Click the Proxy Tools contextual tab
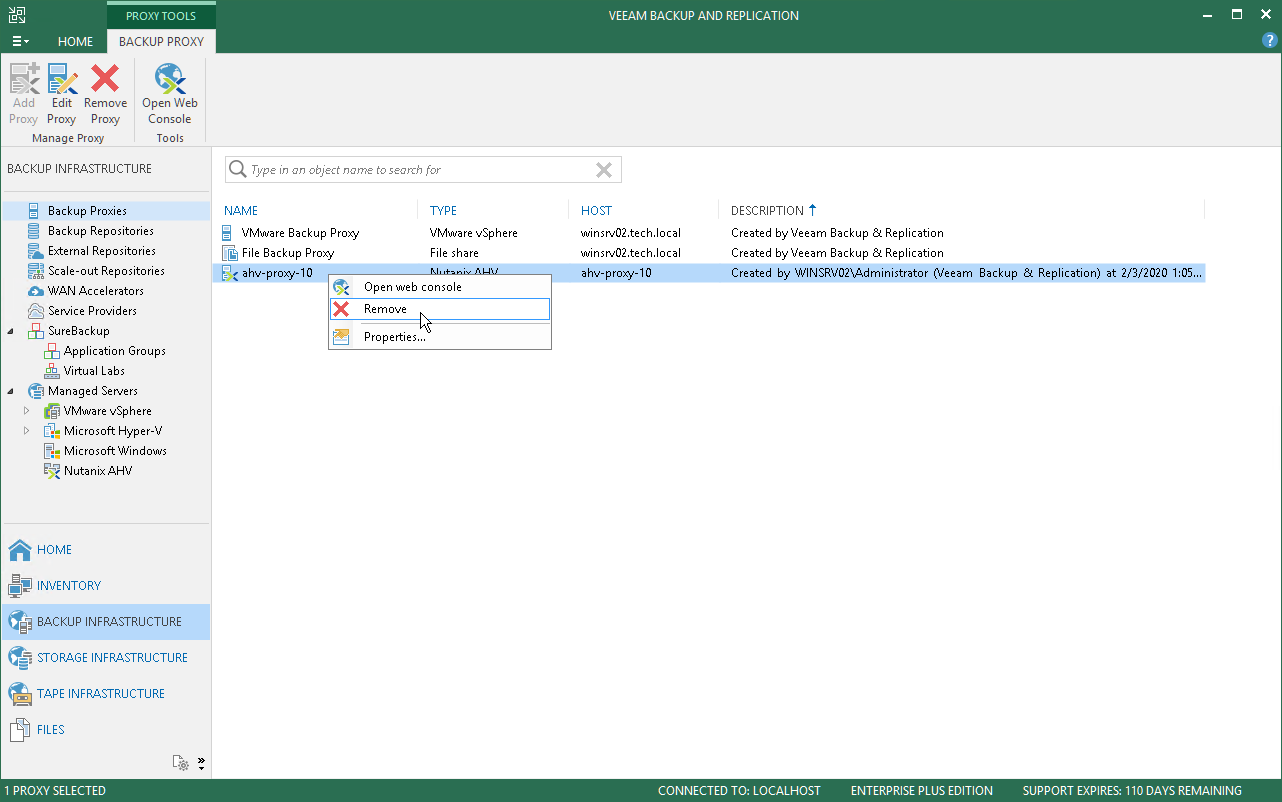 pos(161,16)
